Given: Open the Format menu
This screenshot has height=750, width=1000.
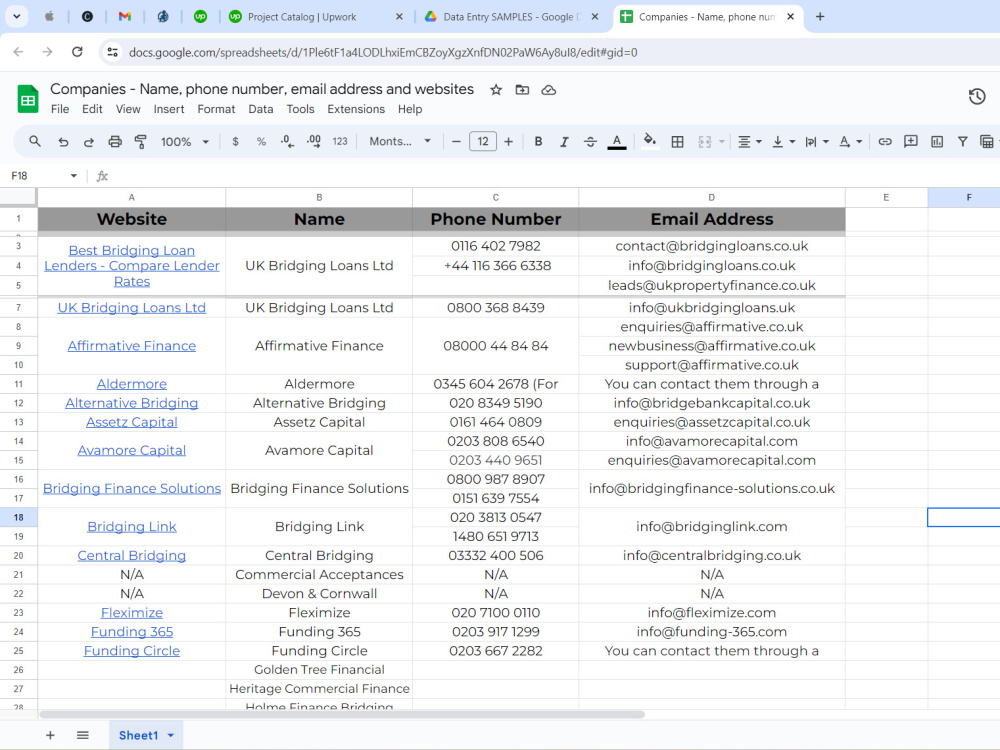Looking at the screenshot, I should tap(216, 109).
